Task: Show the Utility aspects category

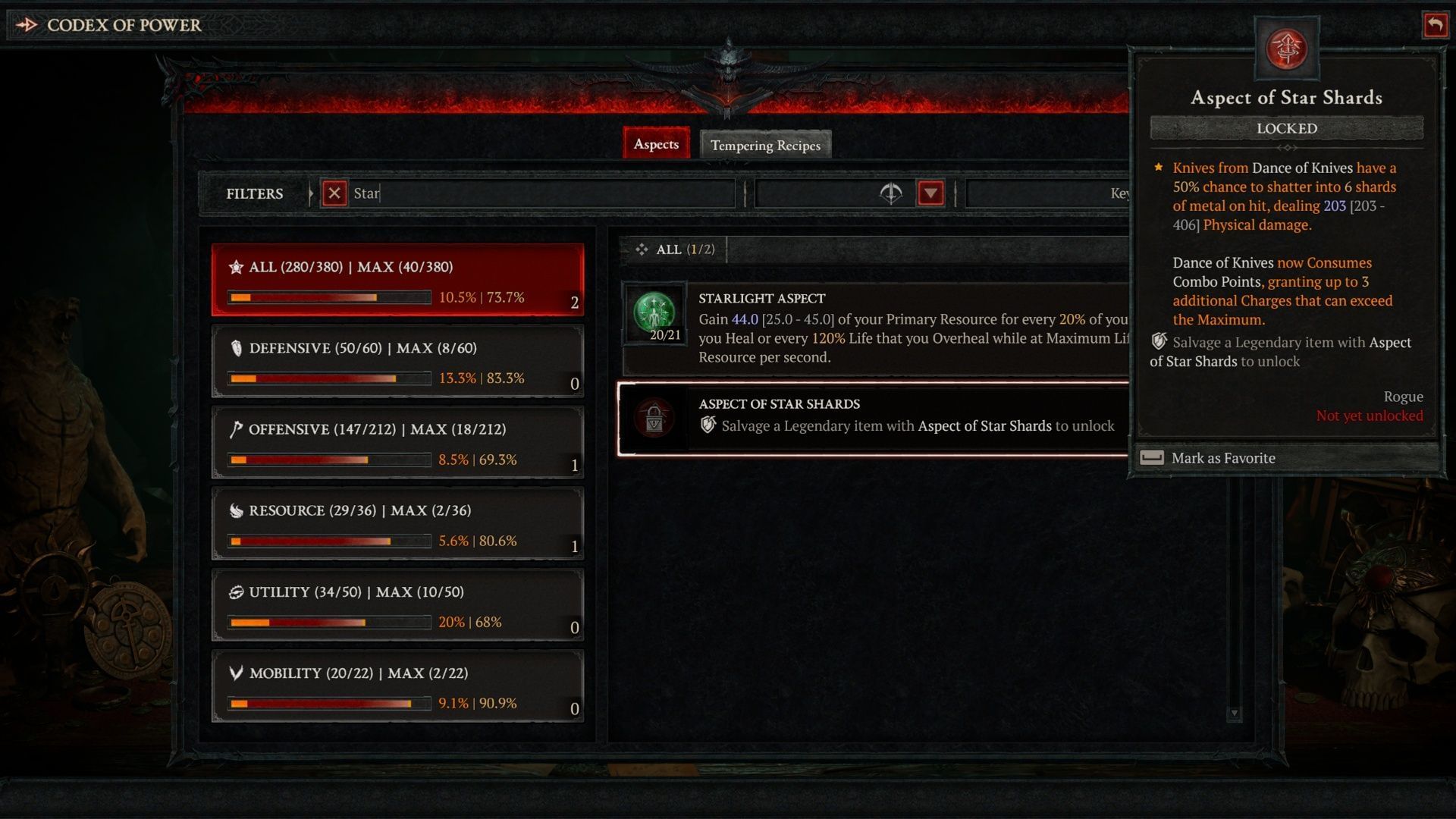Action: [397, 604]
